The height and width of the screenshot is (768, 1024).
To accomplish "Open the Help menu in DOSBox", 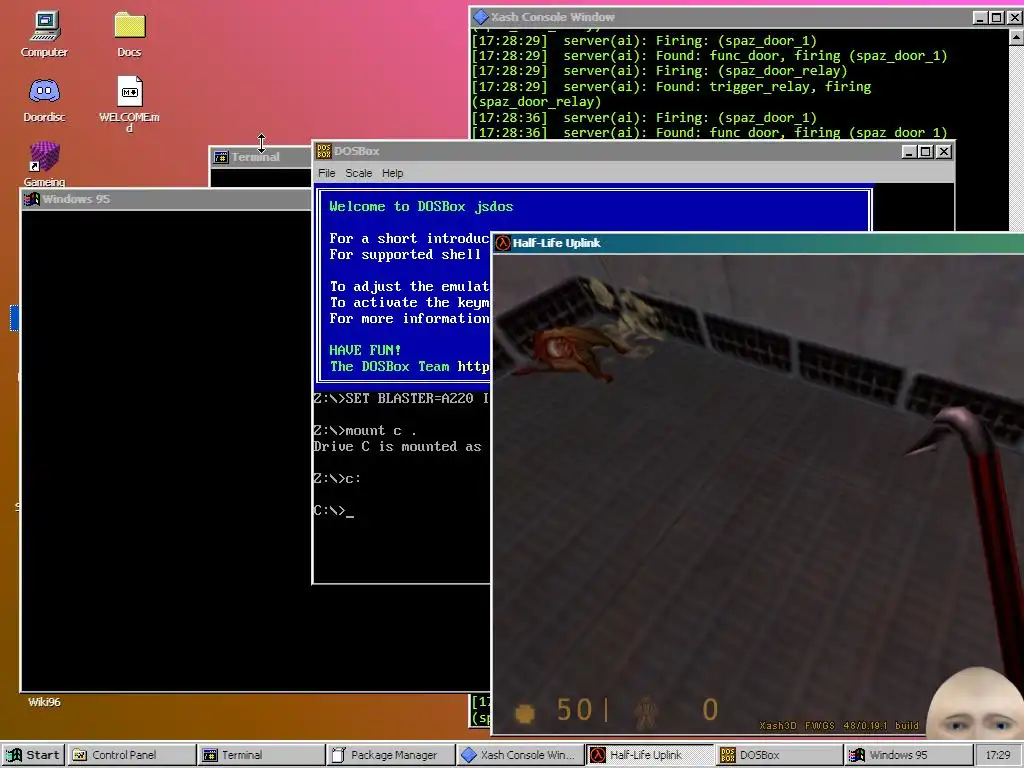I will [392, 173].
